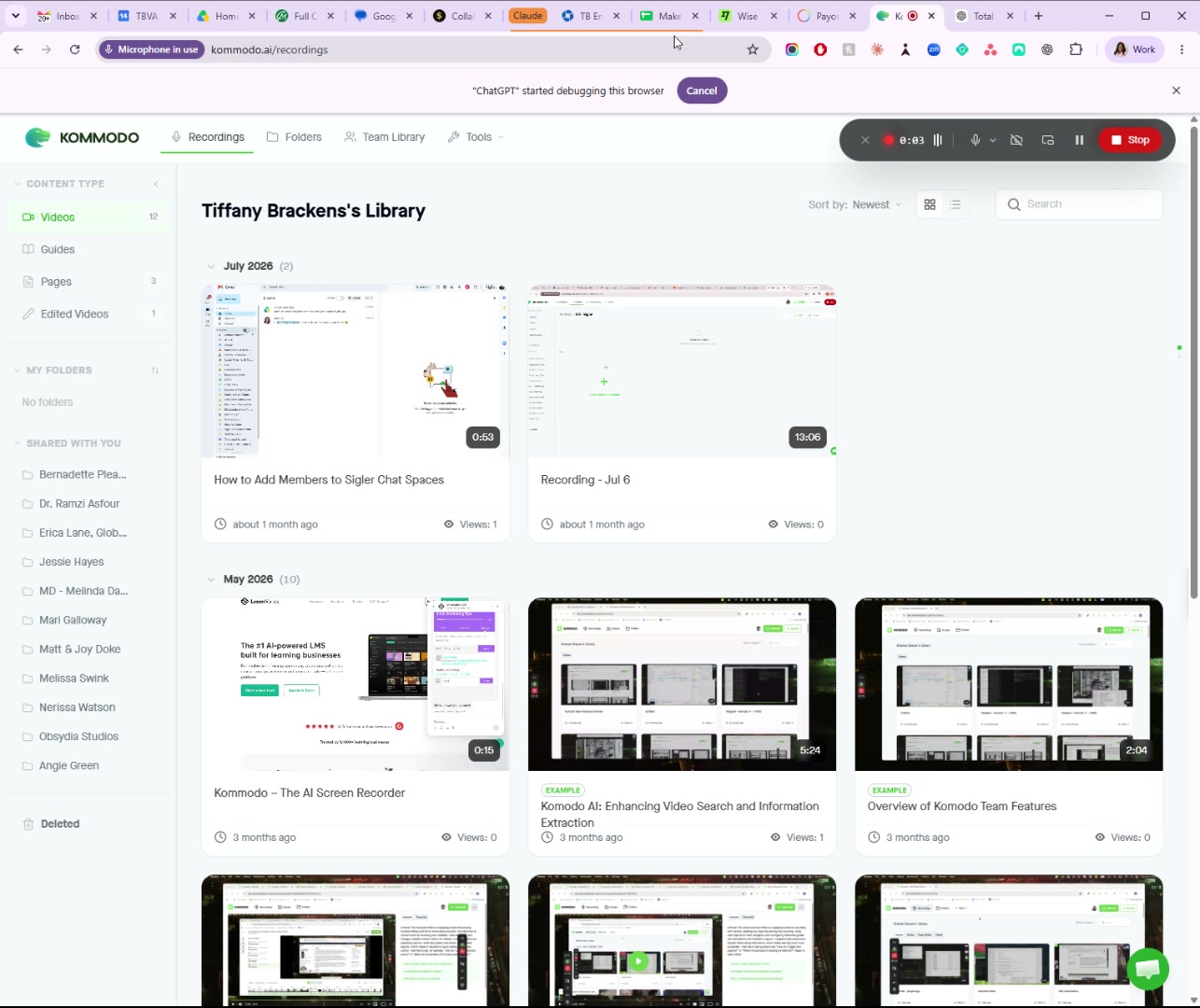
Task: Open the Chrome Extensions puzzle menu
Action: pos(1076,49)
